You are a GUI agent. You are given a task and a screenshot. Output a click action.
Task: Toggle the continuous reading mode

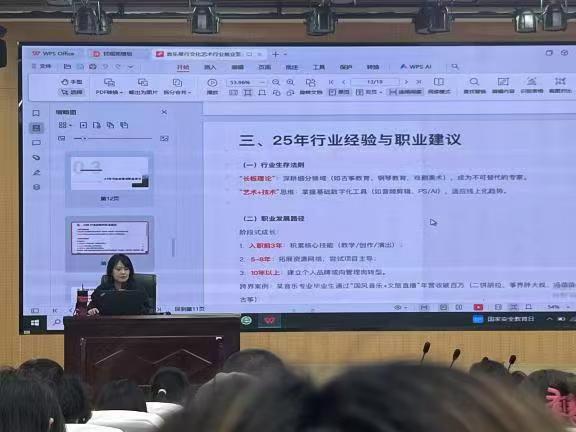(406, 92)
